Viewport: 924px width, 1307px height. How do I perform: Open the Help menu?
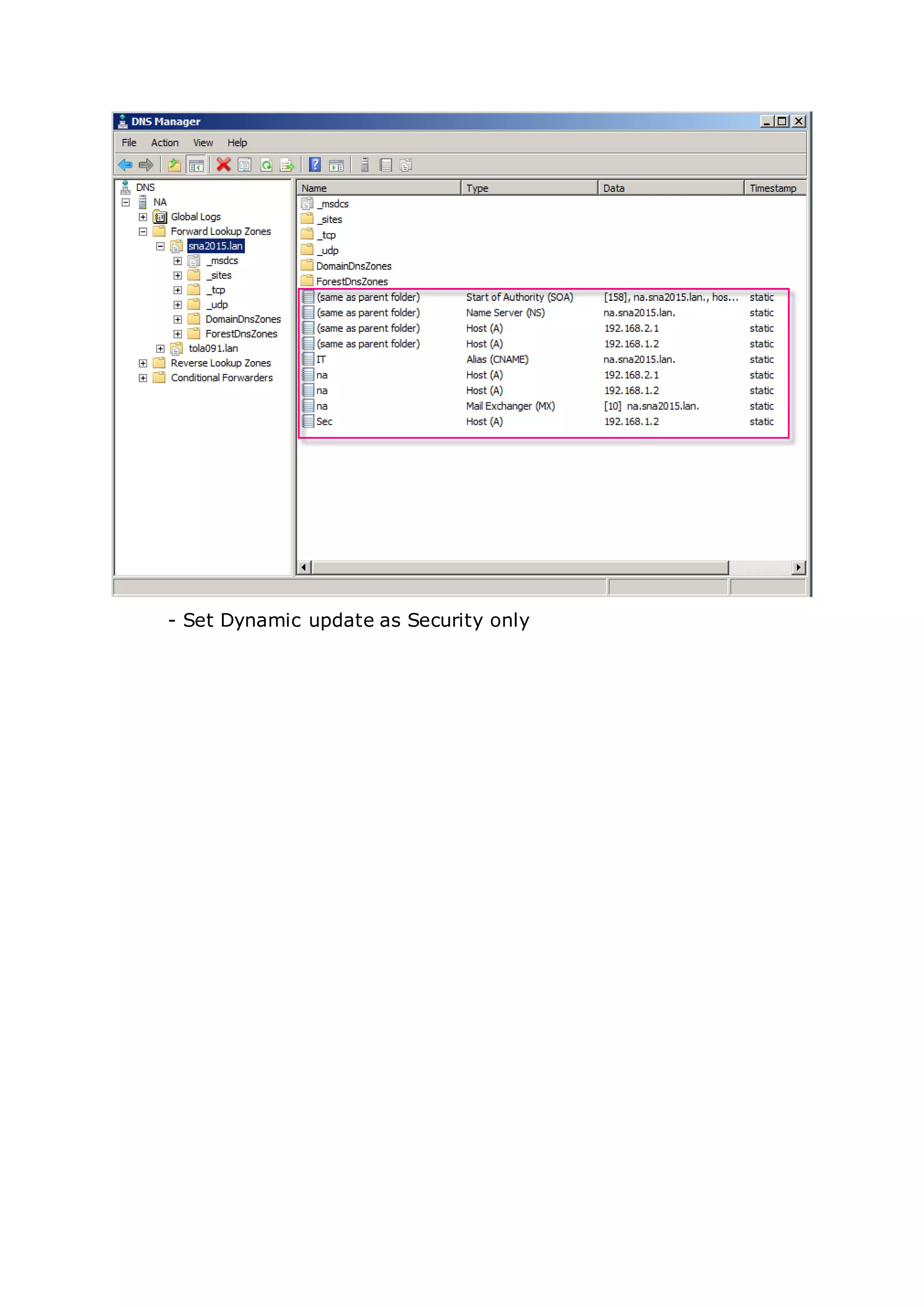tap(237, 143)
